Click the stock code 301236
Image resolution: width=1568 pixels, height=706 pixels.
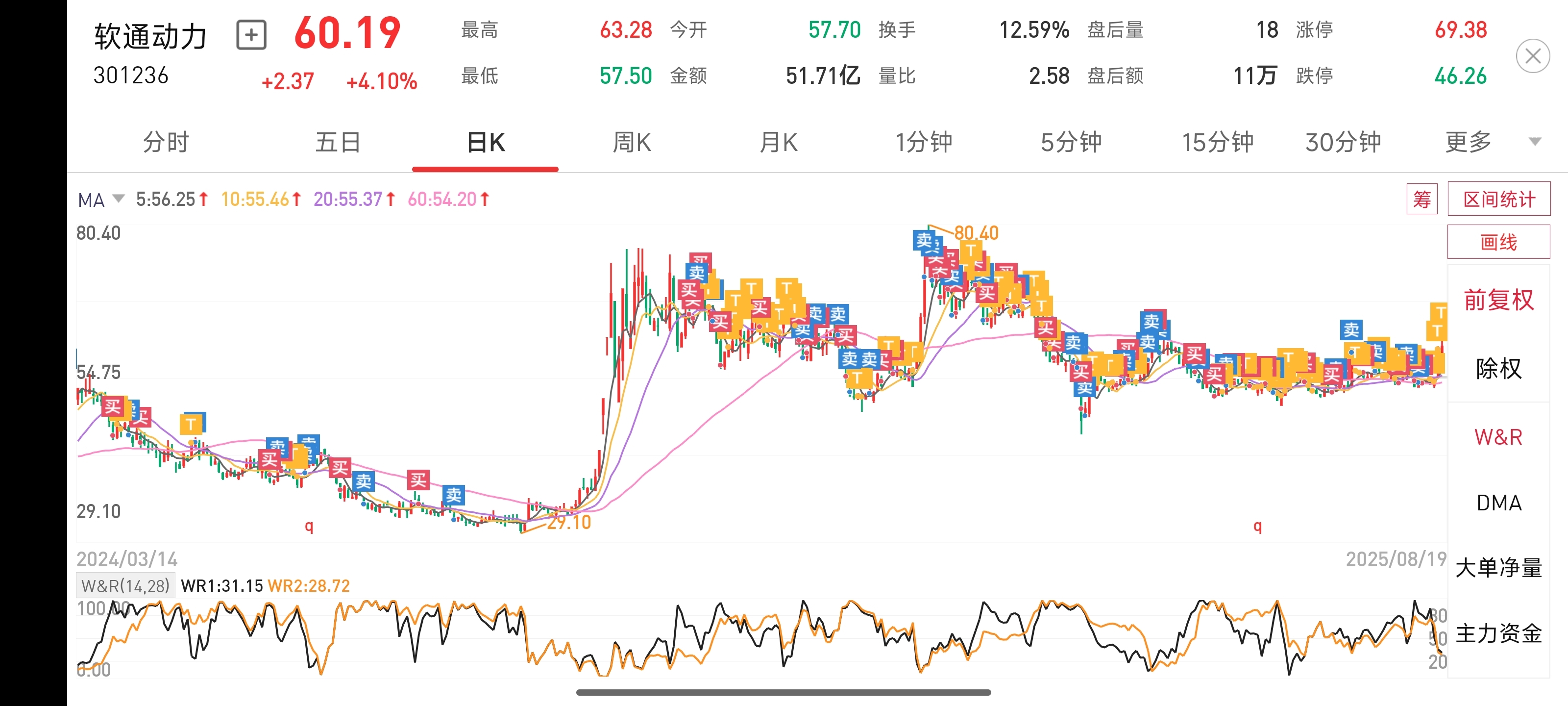point(130,76)
